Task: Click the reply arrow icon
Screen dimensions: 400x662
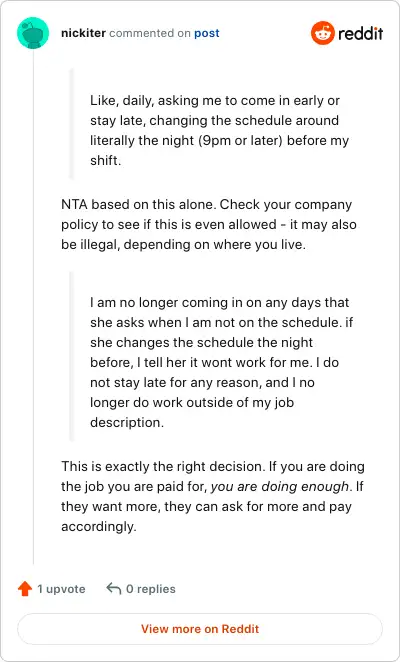Action: 114,588
